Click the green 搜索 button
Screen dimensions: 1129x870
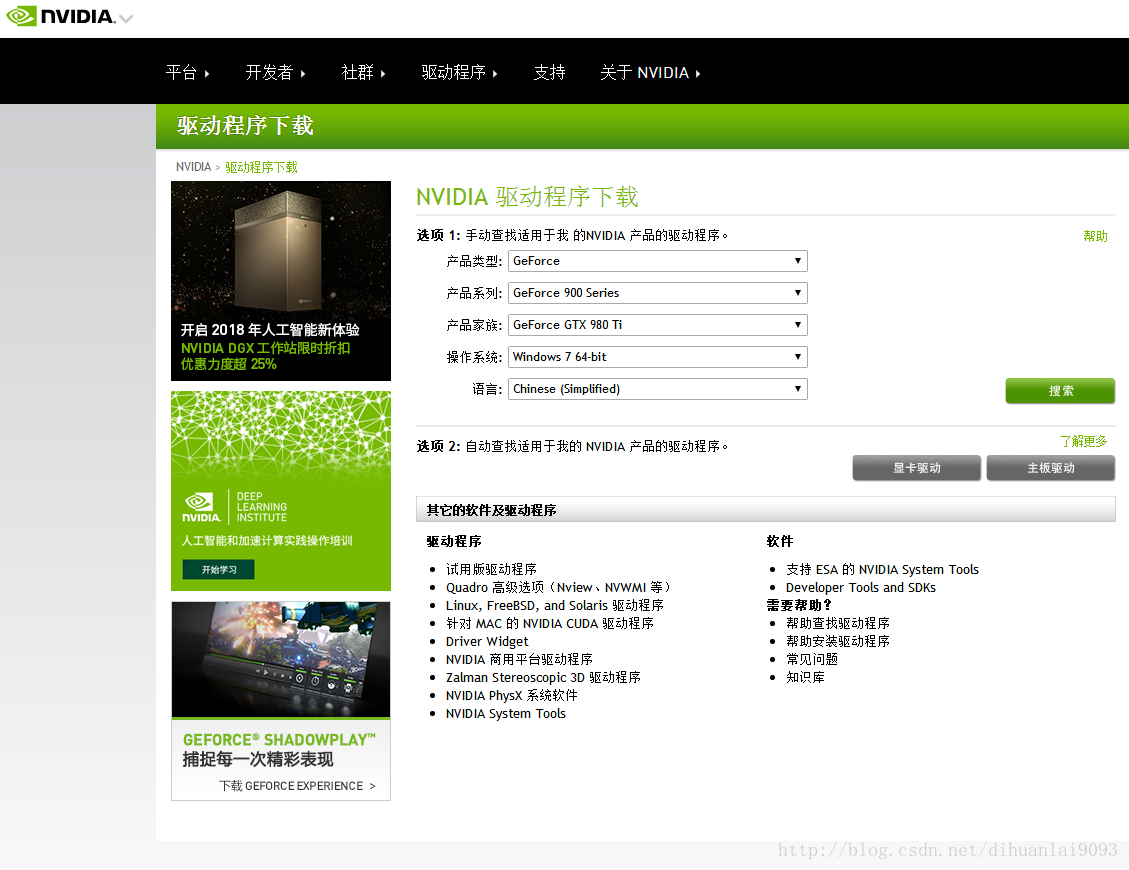1060,391
